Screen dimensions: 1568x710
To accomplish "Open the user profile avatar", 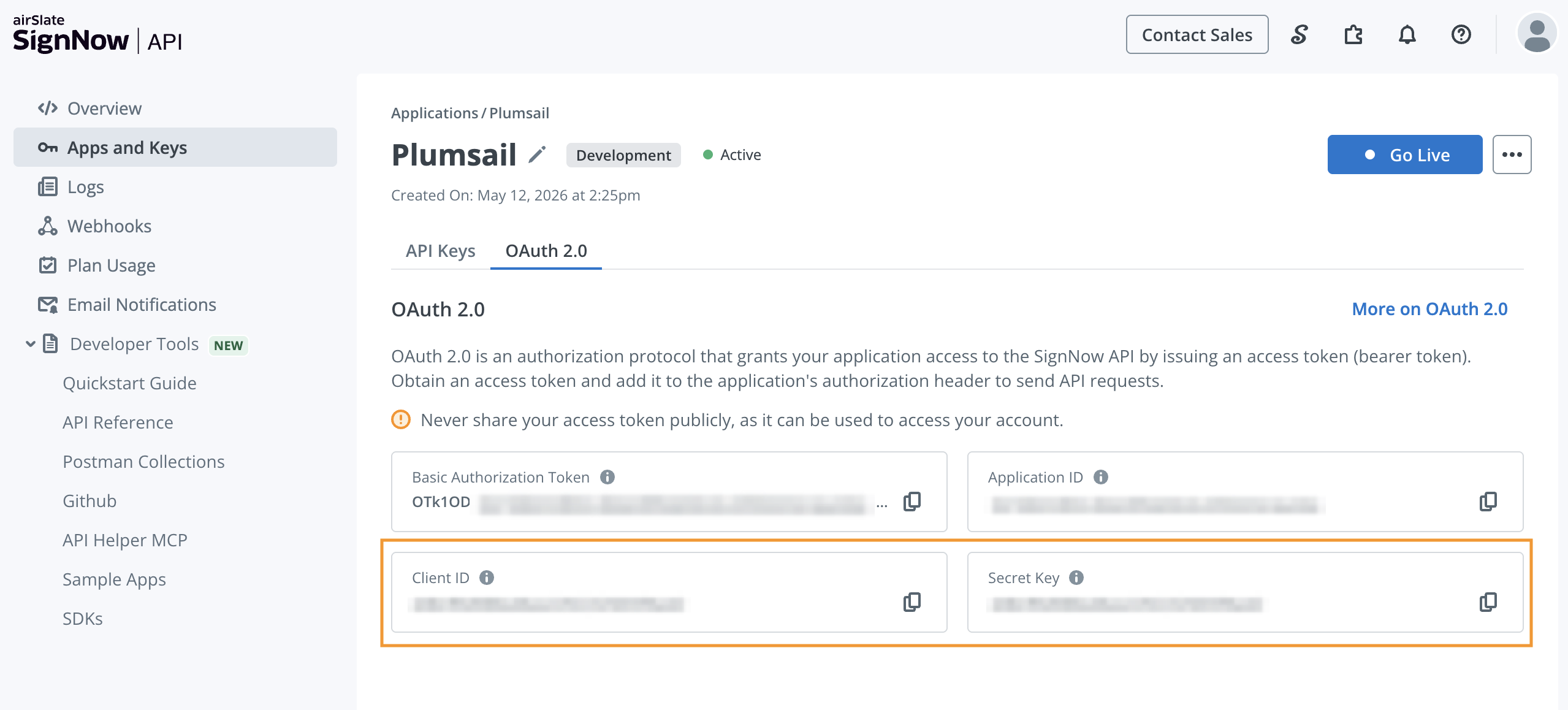I will tap(1537, 34).
